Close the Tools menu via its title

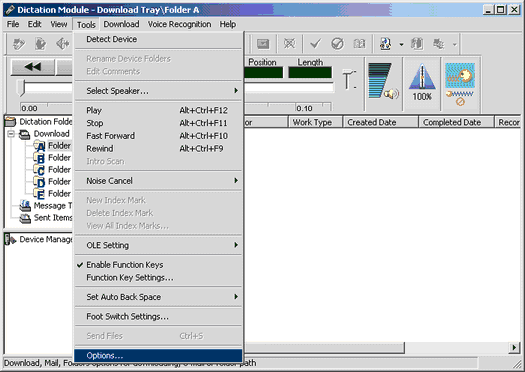86,24
